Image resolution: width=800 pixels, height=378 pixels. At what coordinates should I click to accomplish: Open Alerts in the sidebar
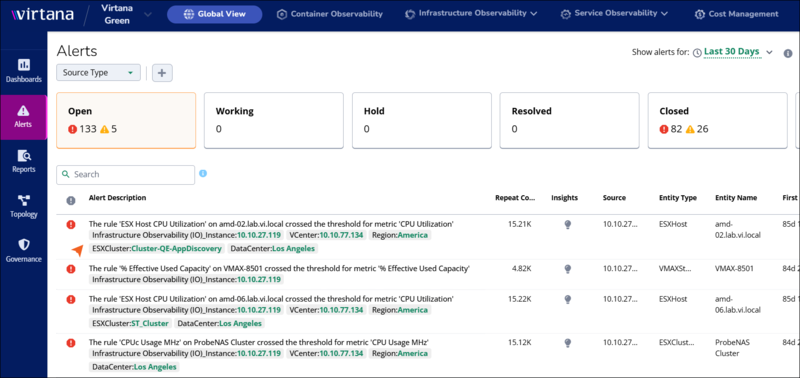(23, 117)
